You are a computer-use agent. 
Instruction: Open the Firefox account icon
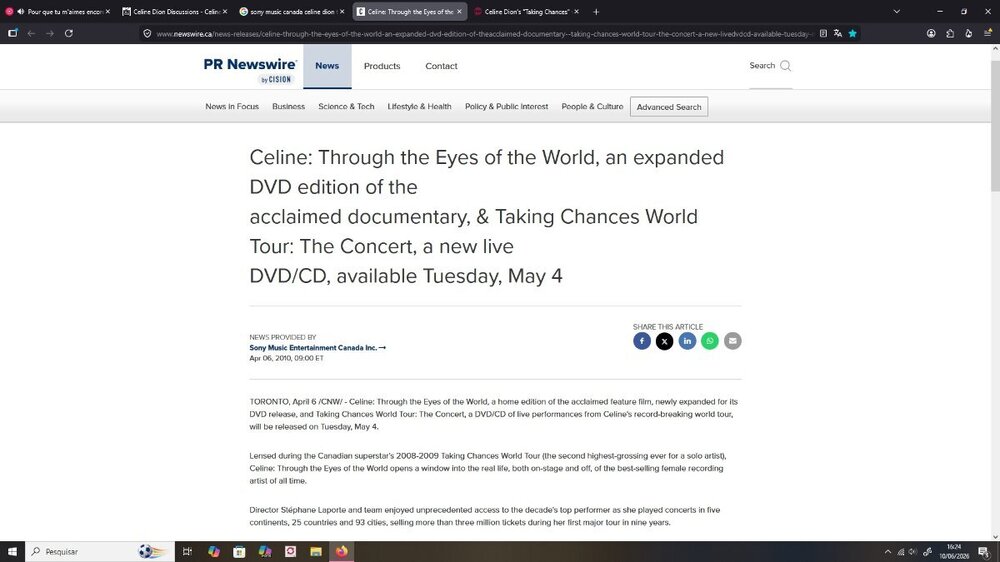coord(931,33)
